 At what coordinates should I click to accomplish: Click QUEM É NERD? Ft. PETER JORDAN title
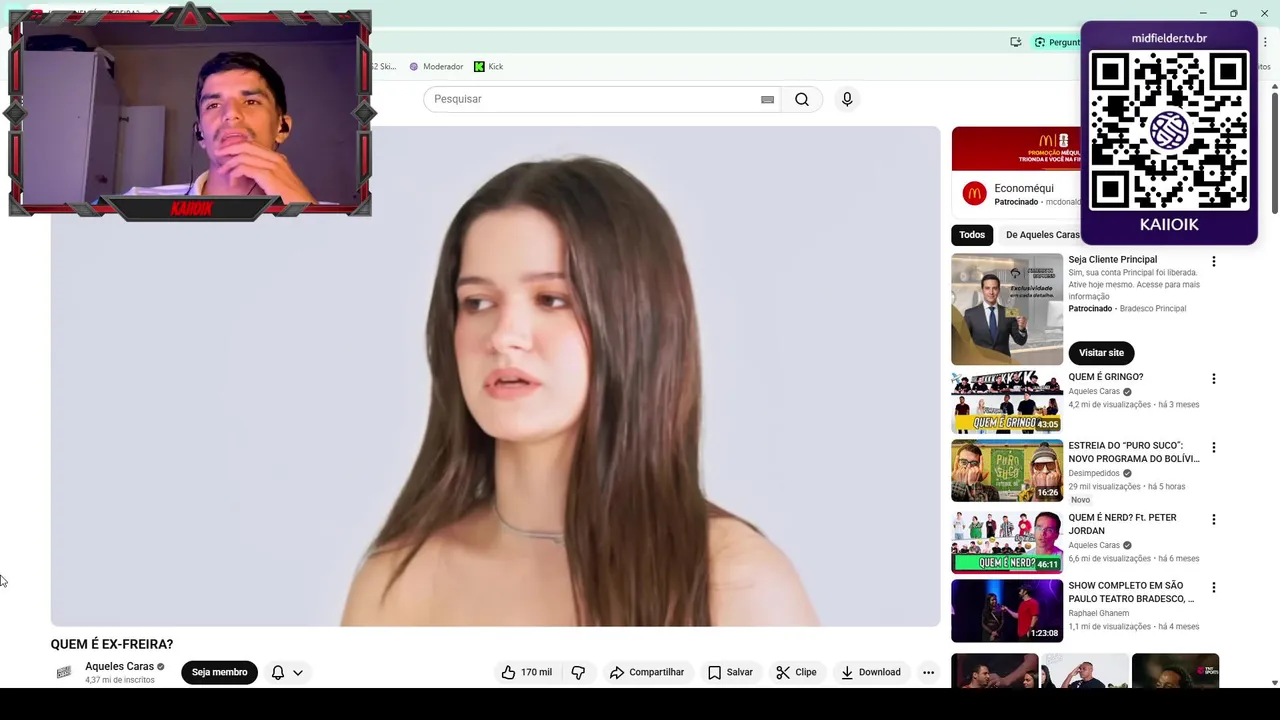[1122, 524]
